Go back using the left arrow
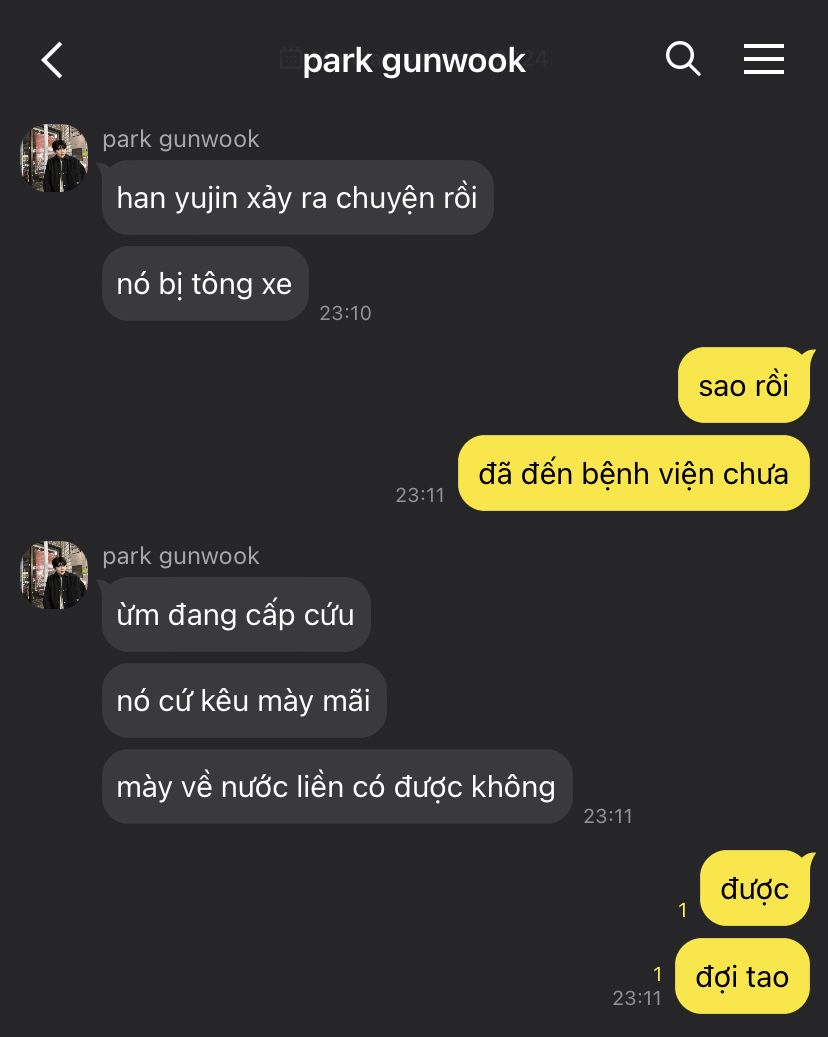This screenshot has width=828, height=1037. tap(52, 60)
